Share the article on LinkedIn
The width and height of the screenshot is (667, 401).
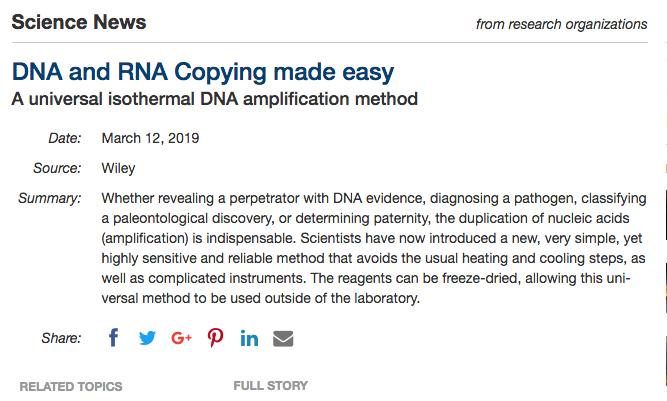point(249,338)
